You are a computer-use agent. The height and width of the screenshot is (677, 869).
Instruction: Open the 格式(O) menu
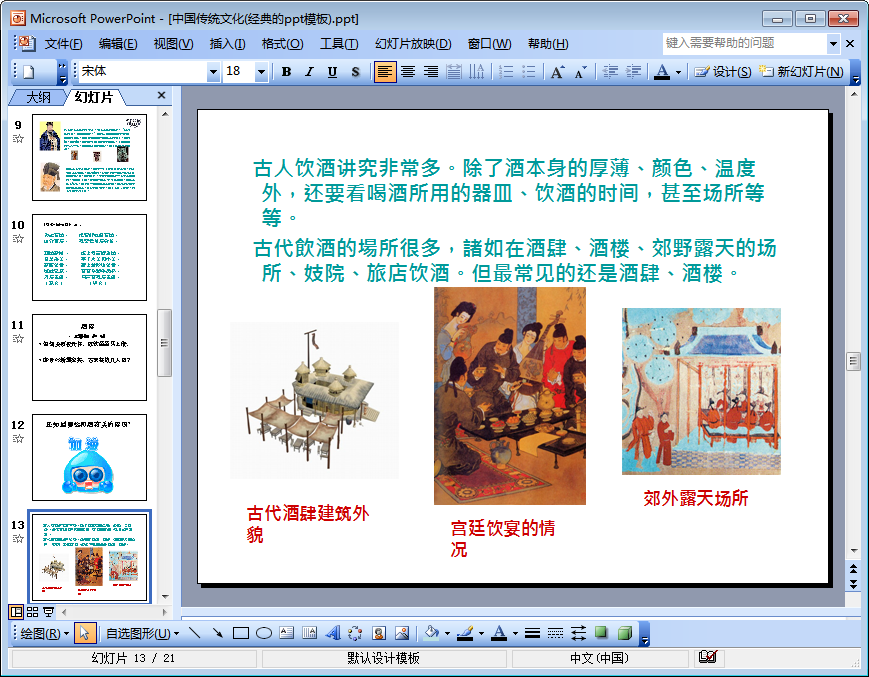tap(283, 44)
